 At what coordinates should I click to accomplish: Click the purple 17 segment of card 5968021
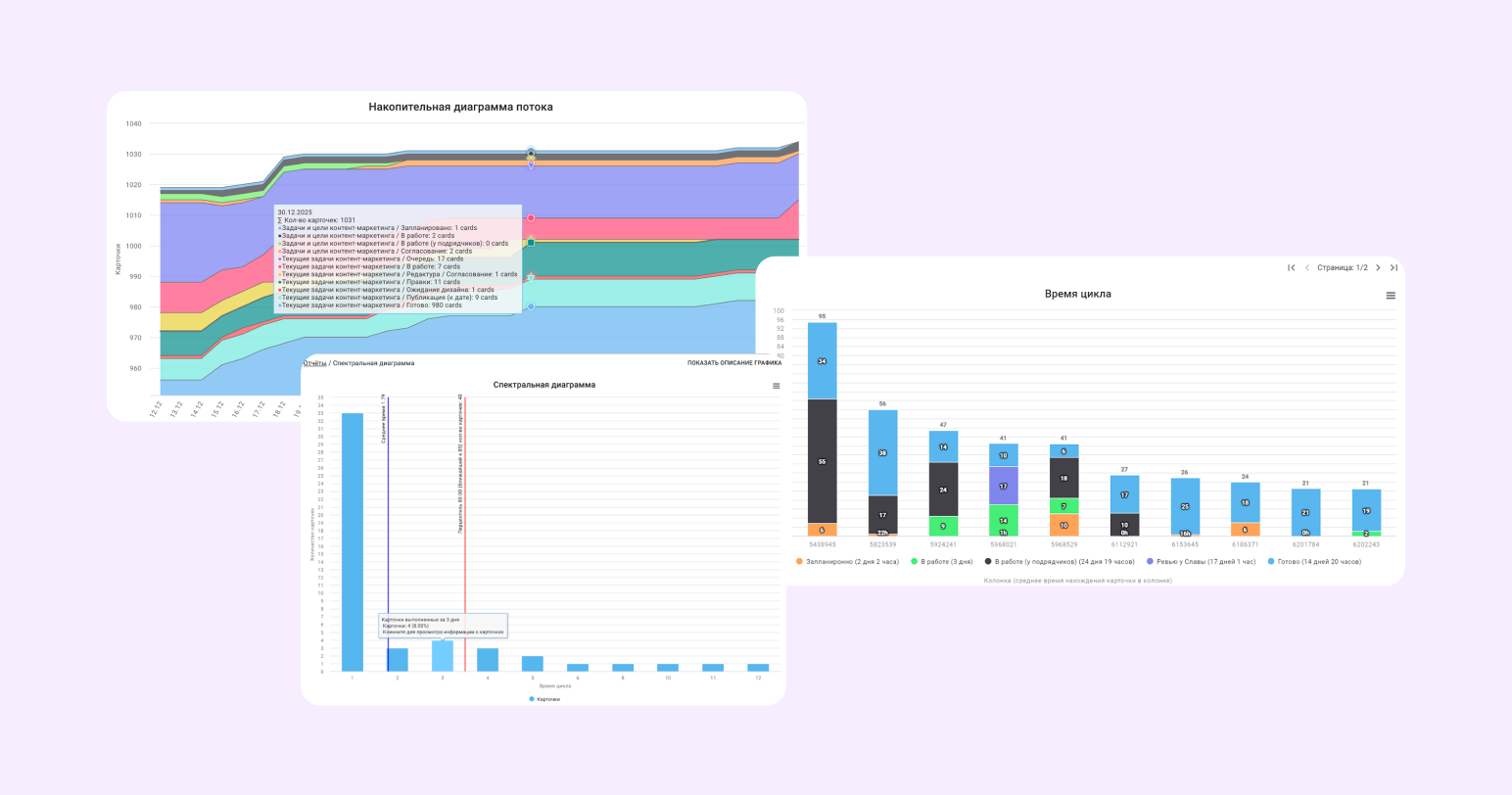[1003, 486]
